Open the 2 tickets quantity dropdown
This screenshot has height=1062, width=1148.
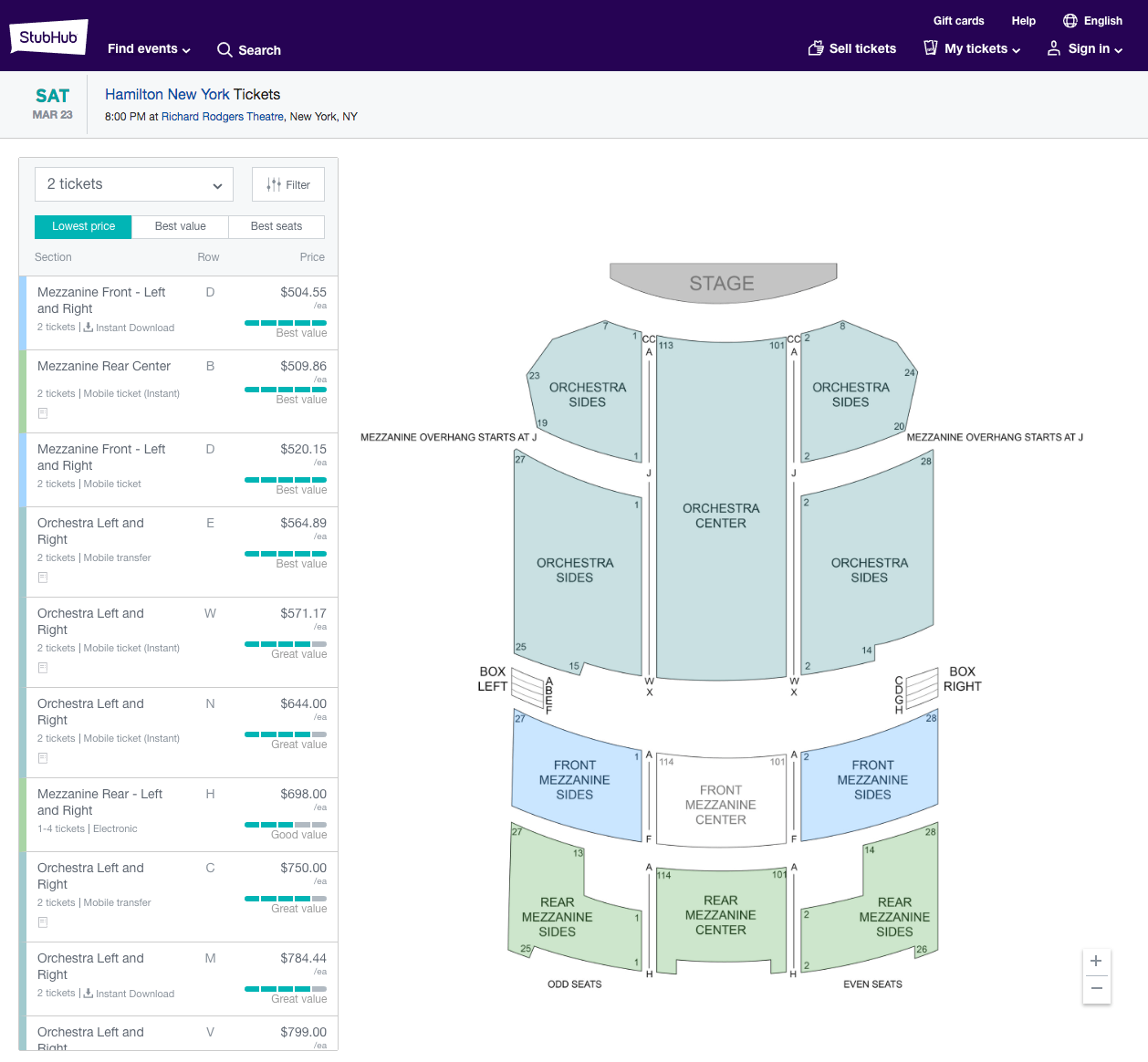(x=134, y=184)
